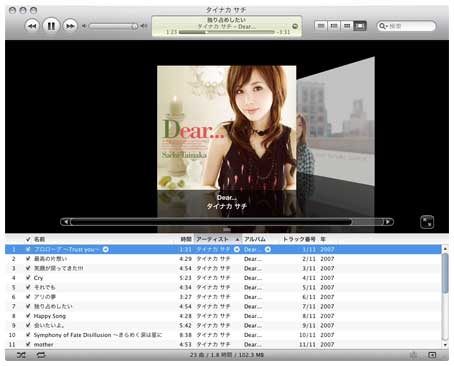The width and height of the screenshot is (454, 366).
Task: Select the tilted next album cover
Action: point(335,122)
